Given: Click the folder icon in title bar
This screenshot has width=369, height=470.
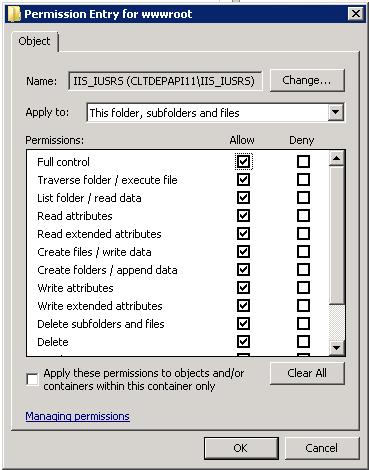Looking at the screenshot, I should coord(14,14).
